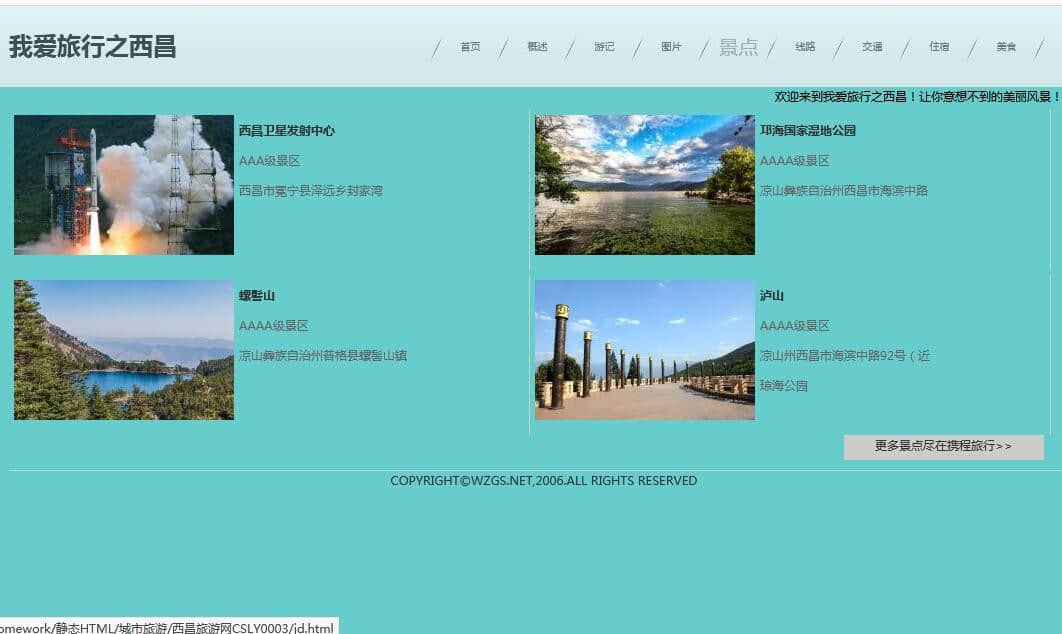Image resolution: width=1062 pixels, height=634 pixels.
Task: Open the 首页 navigation tab
Action: (x=470, y=47)
